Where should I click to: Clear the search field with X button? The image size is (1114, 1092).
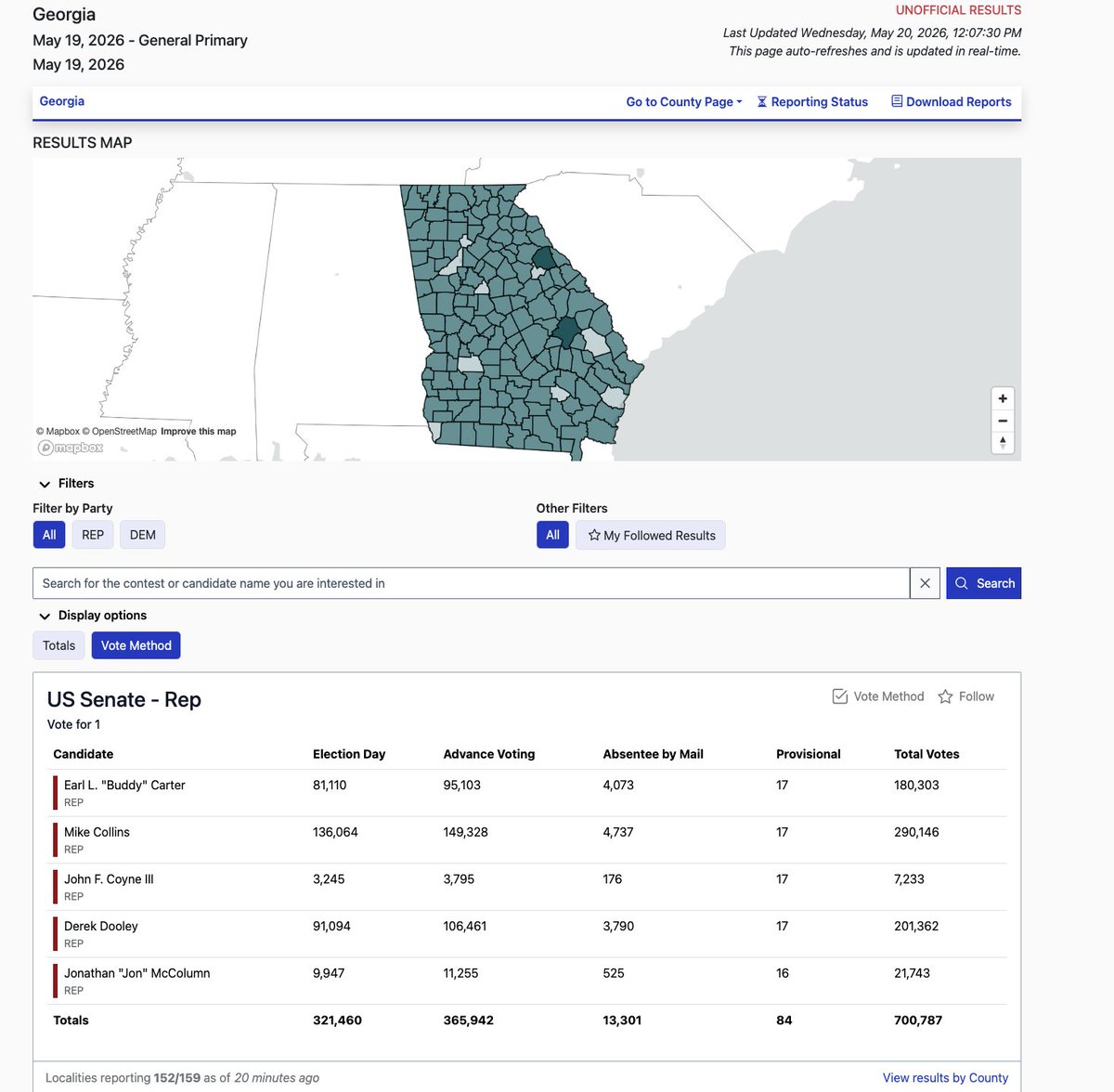[925, 583]
